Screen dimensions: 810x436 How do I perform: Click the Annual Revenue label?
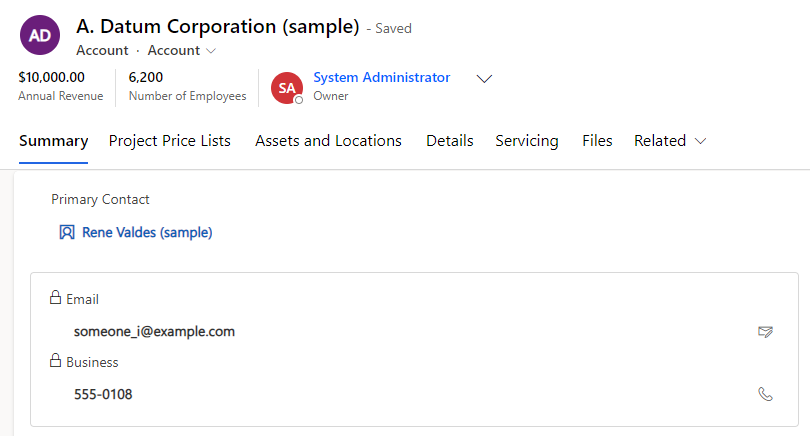pyautogui.click(x=61, y=96)
